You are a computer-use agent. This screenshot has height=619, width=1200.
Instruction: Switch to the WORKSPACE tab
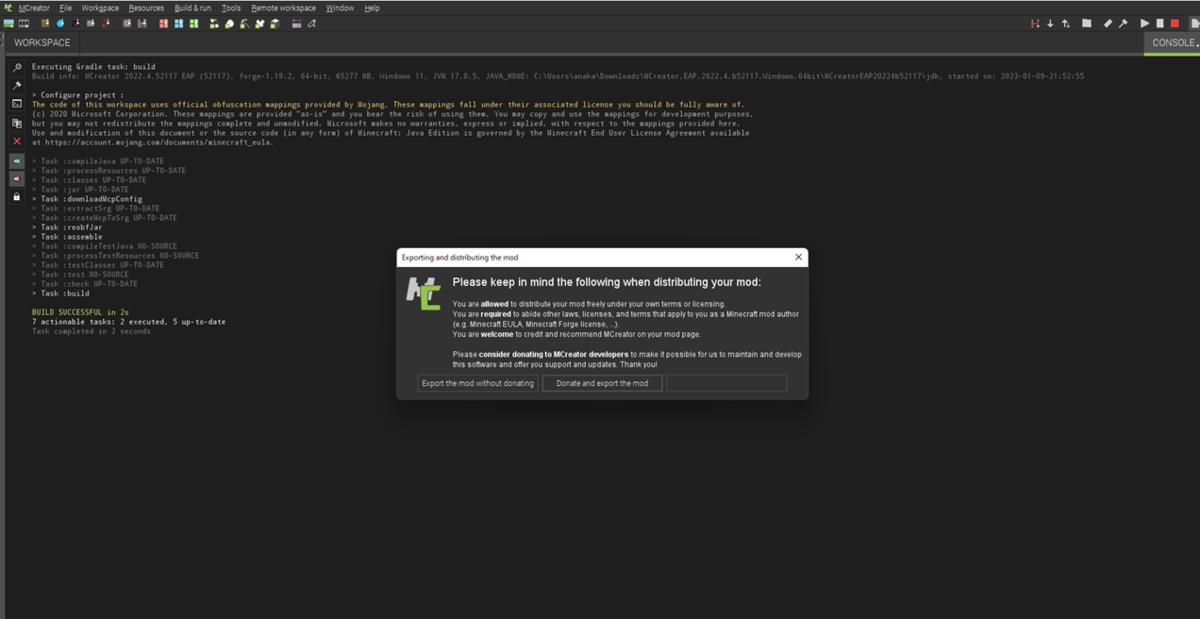(42, 43)
